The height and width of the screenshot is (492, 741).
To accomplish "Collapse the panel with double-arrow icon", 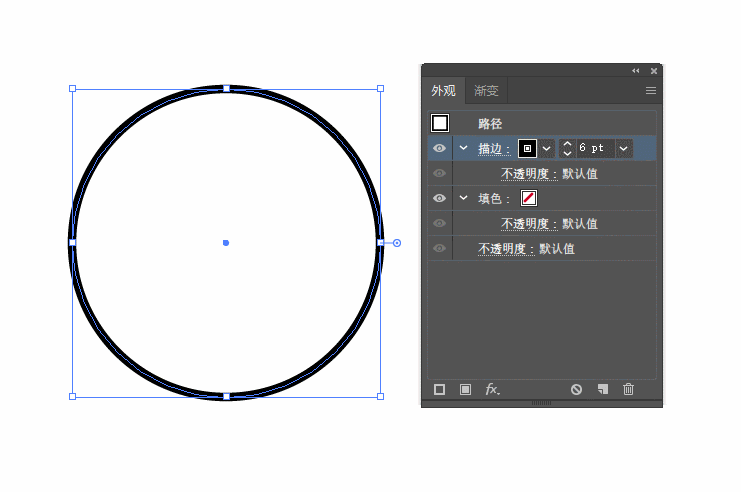I will (636, 71).
